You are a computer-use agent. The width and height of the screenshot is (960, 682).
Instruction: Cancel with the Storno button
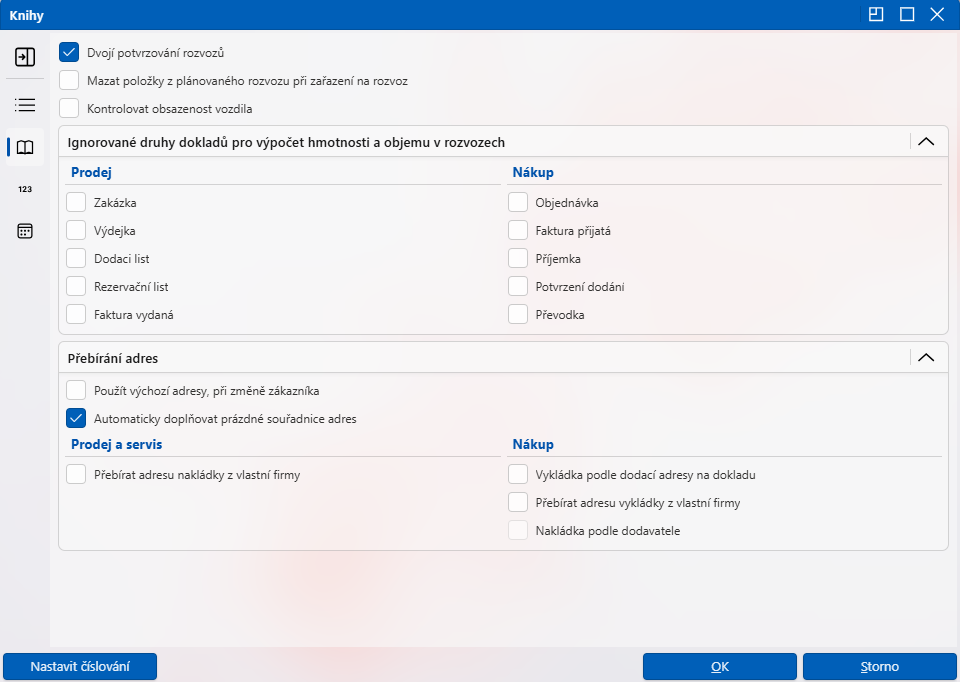coord(880,667)
